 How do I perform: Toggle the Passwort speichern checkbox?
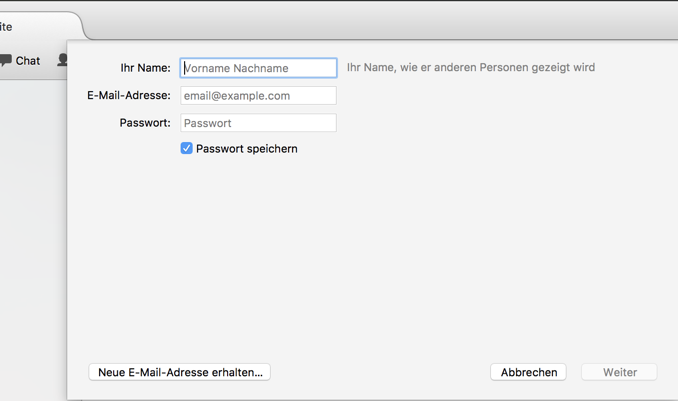pyautogui.click(x=186, y=148)
